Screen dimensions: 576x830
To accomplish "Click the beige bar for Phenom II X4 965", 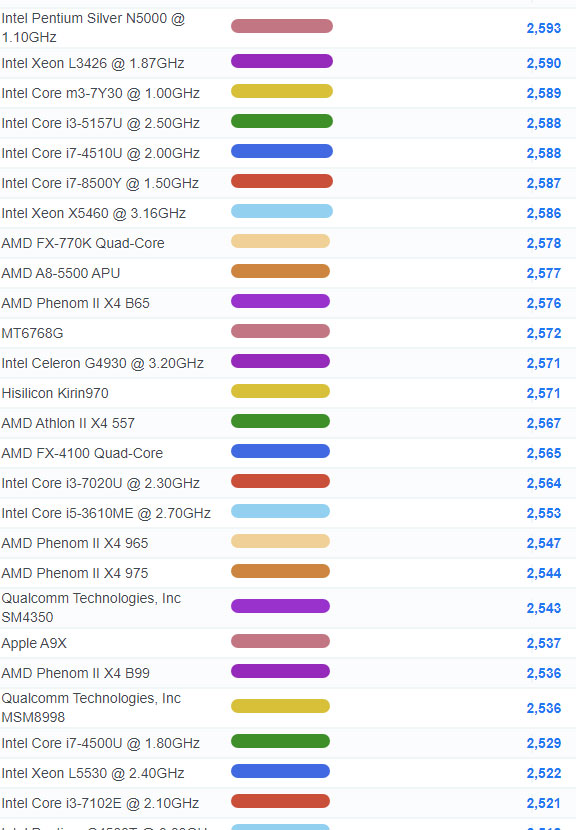I will [280, 541].
